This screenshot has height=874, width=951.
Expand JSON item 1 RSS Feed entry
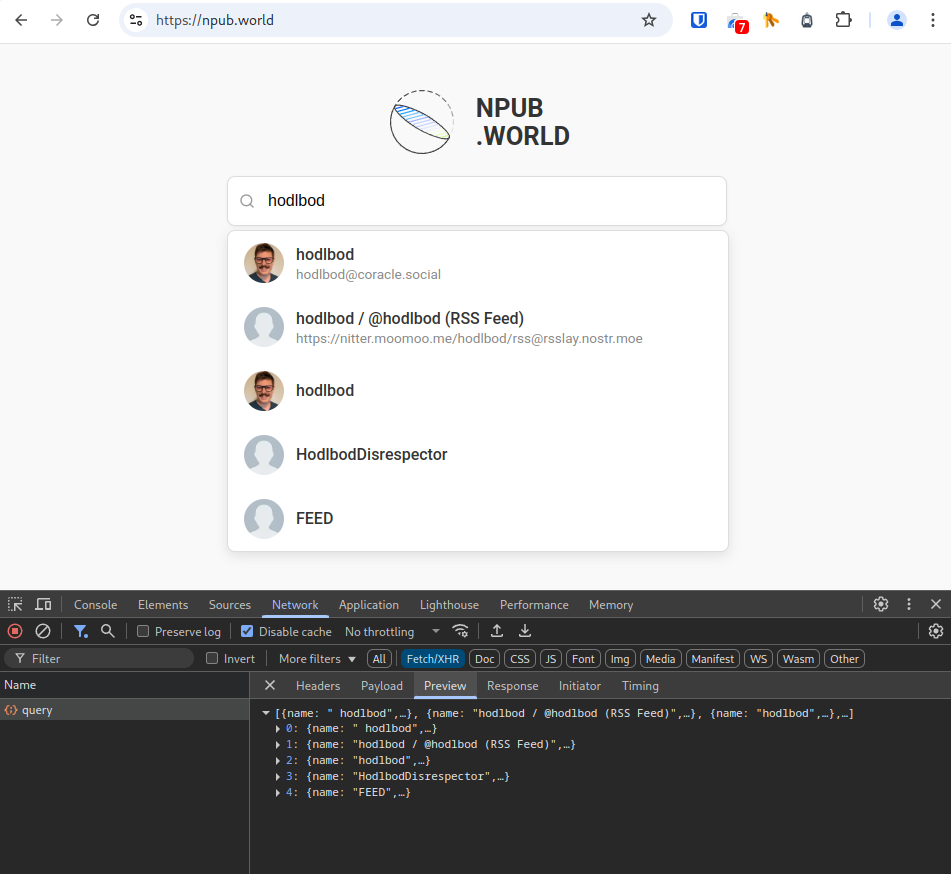(278, 744)
